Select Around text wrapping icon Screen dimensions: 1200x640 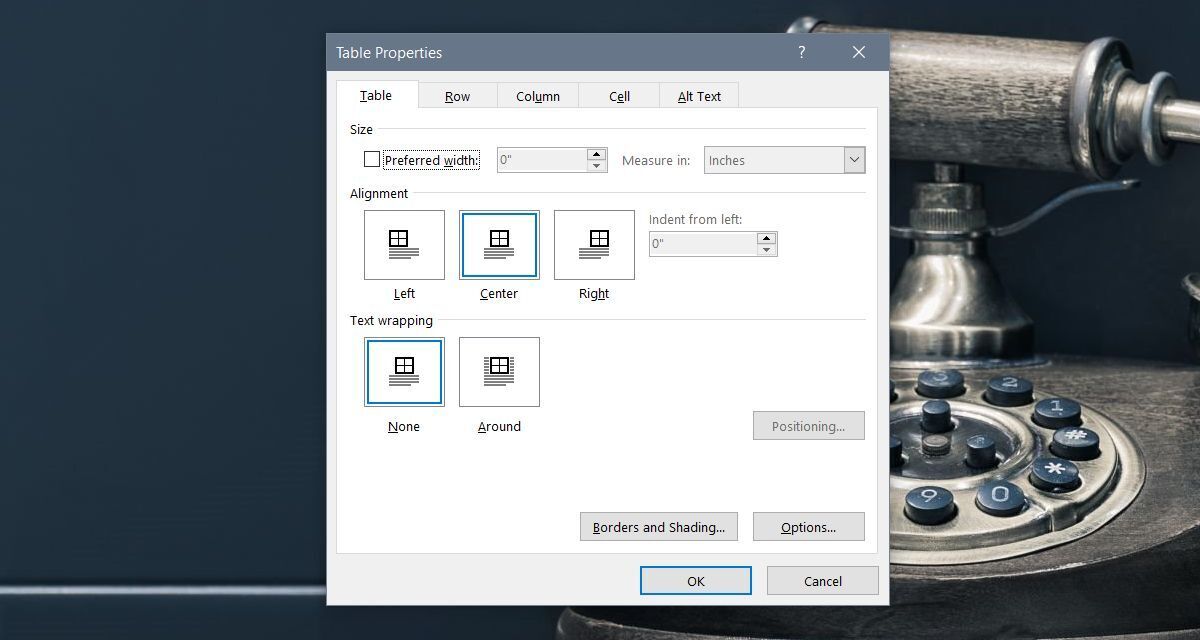pos(499,372)
